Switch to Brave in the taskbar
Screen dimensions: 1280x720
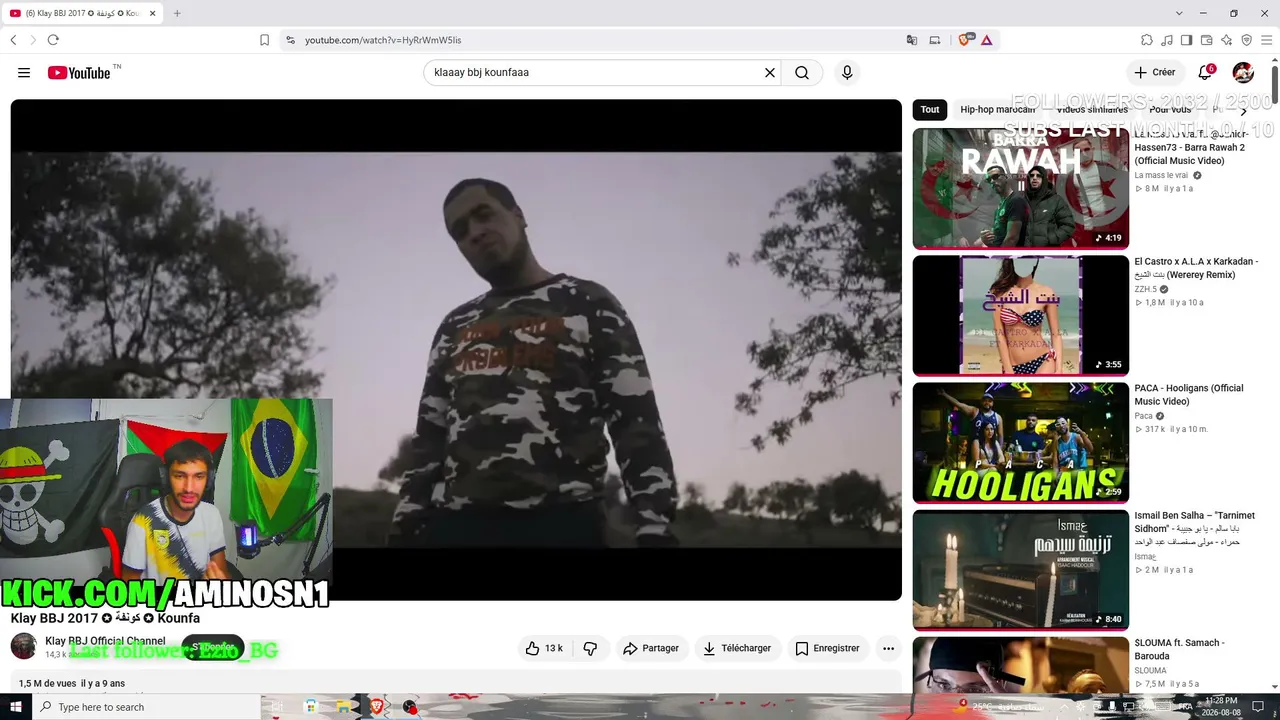coord(377,707)
